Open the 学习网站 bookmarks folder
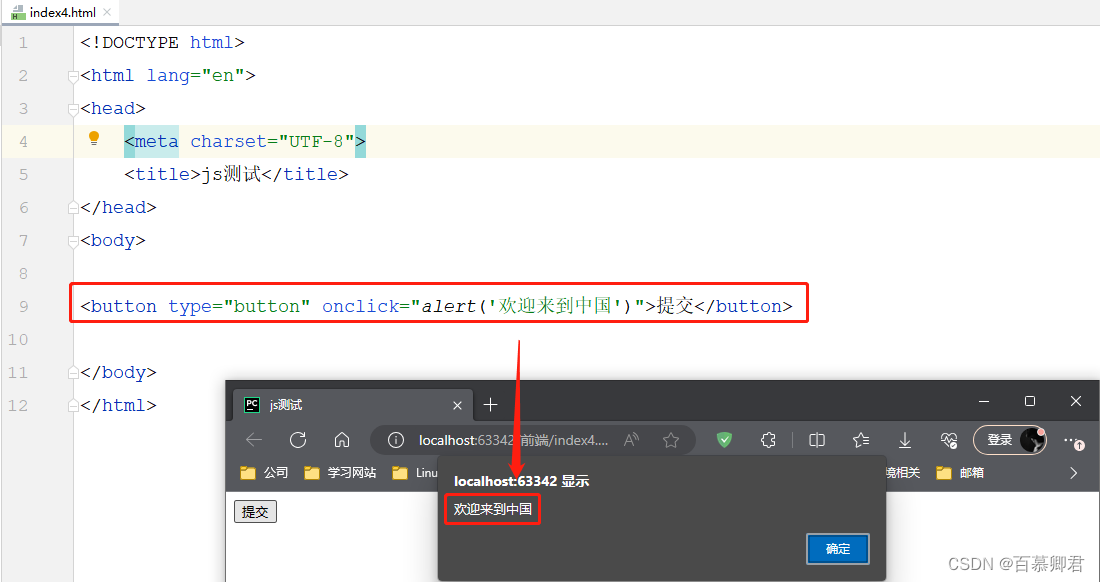Screen dimensions: 1100x582 coord(340,473)
